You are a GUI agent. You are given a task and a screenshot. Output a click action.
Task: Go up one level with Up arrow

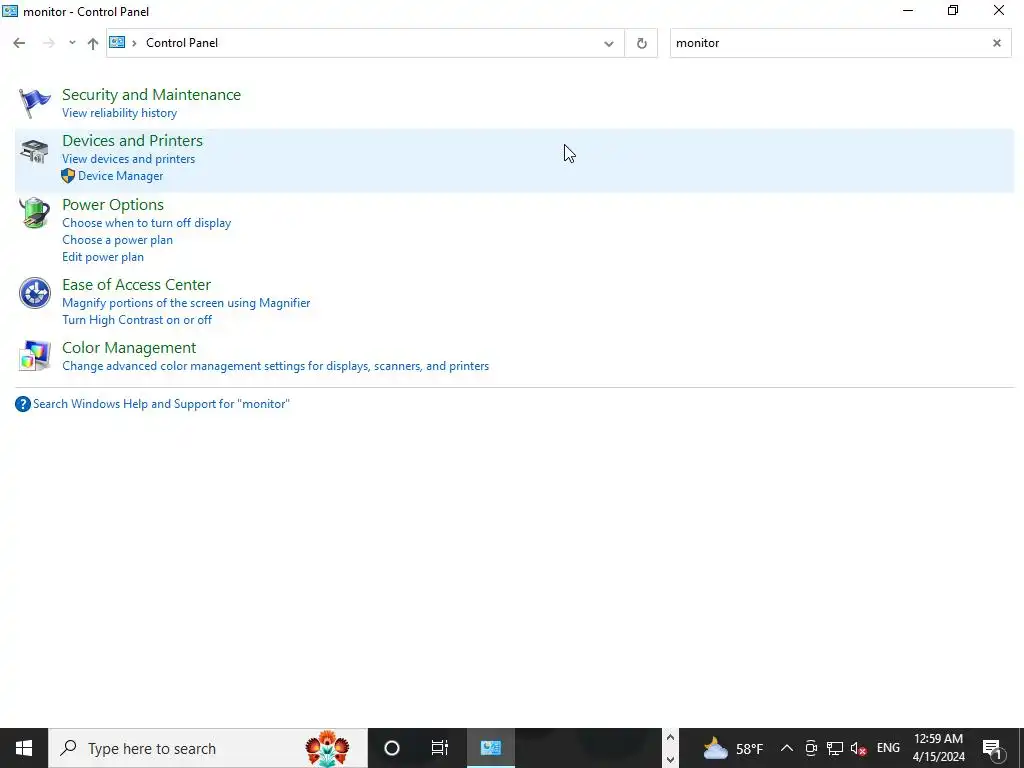click(x=93, y=43)
